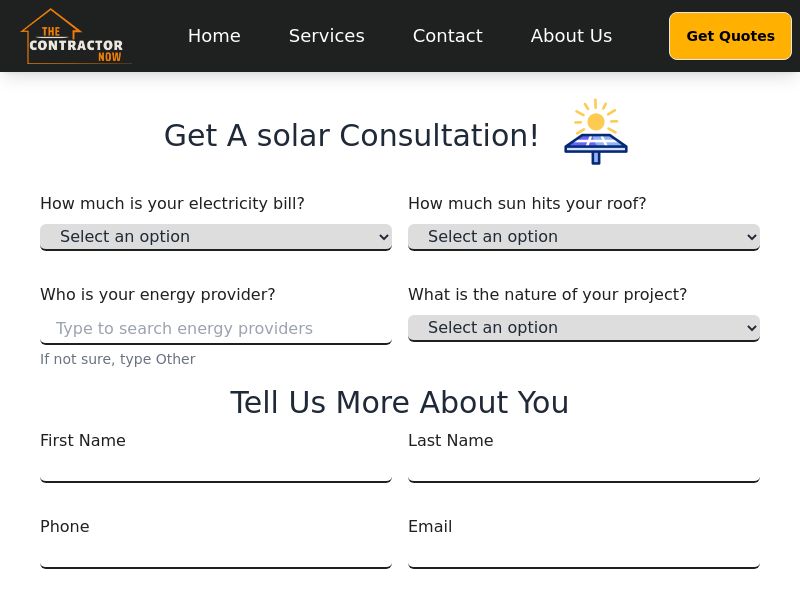
Task: Click the Get Quotes button
Action: 730,35
